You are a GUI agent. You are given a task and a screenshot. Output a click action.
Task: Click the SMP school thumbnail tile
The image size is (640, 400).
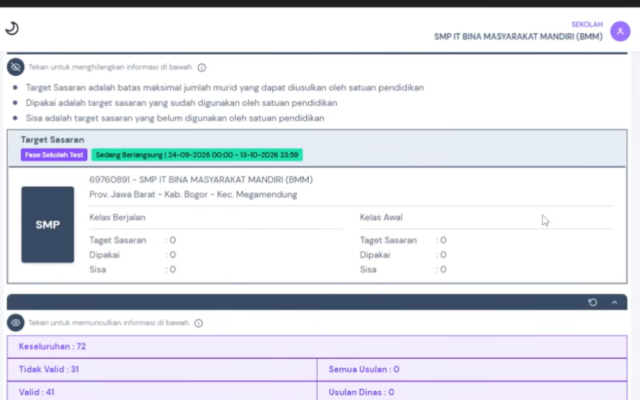click(x=48, y=224)
